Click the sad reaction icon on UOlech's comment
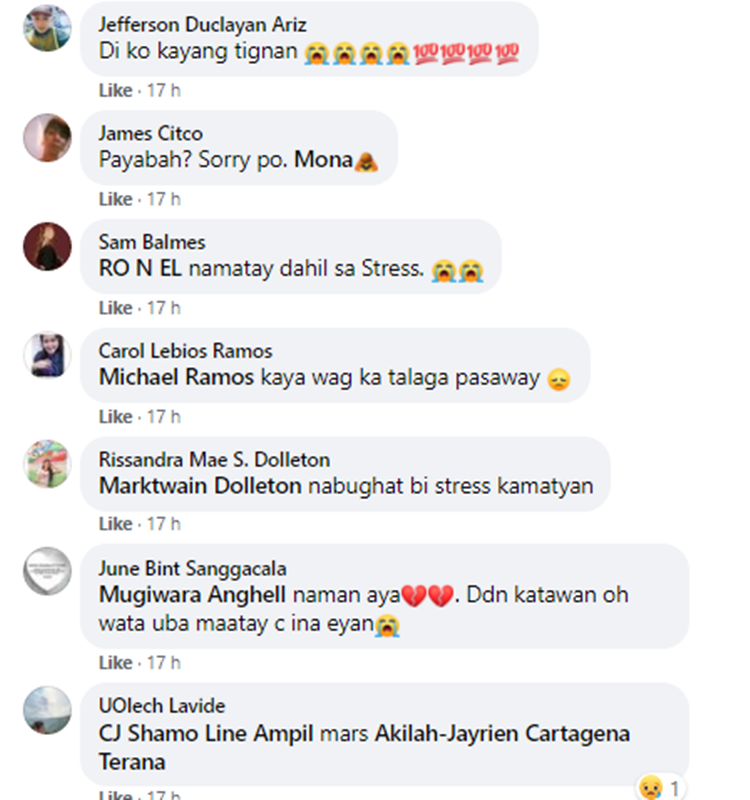 (x=651, y=788)
